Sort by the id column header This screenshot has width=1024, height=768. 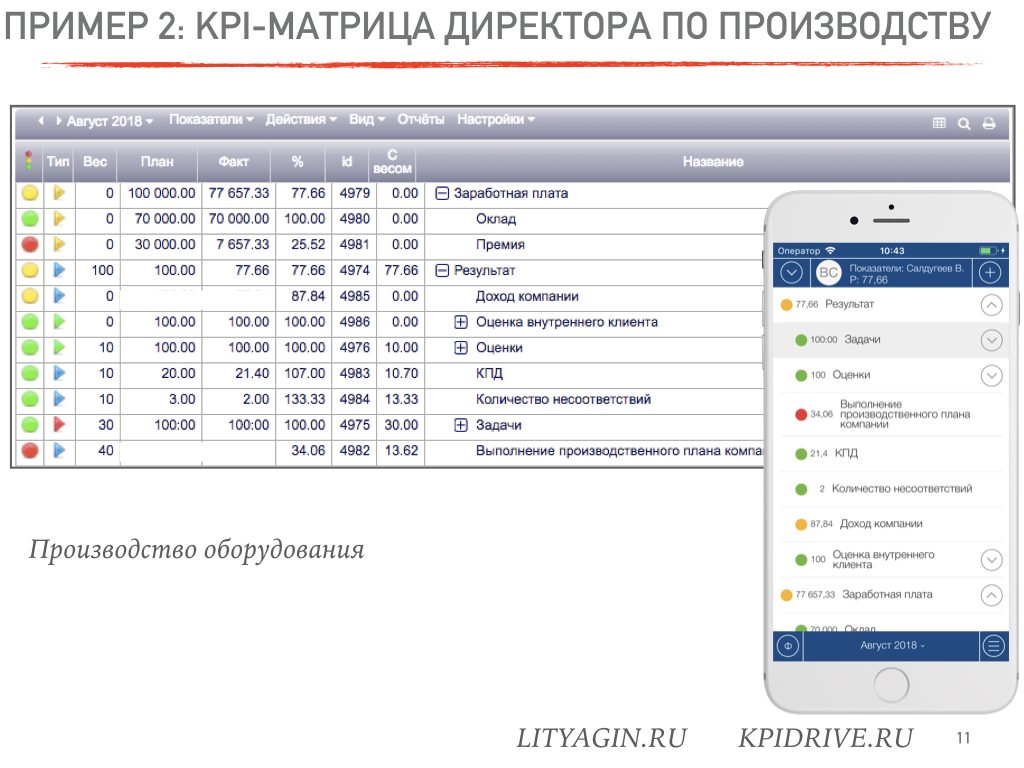point(347,161)
